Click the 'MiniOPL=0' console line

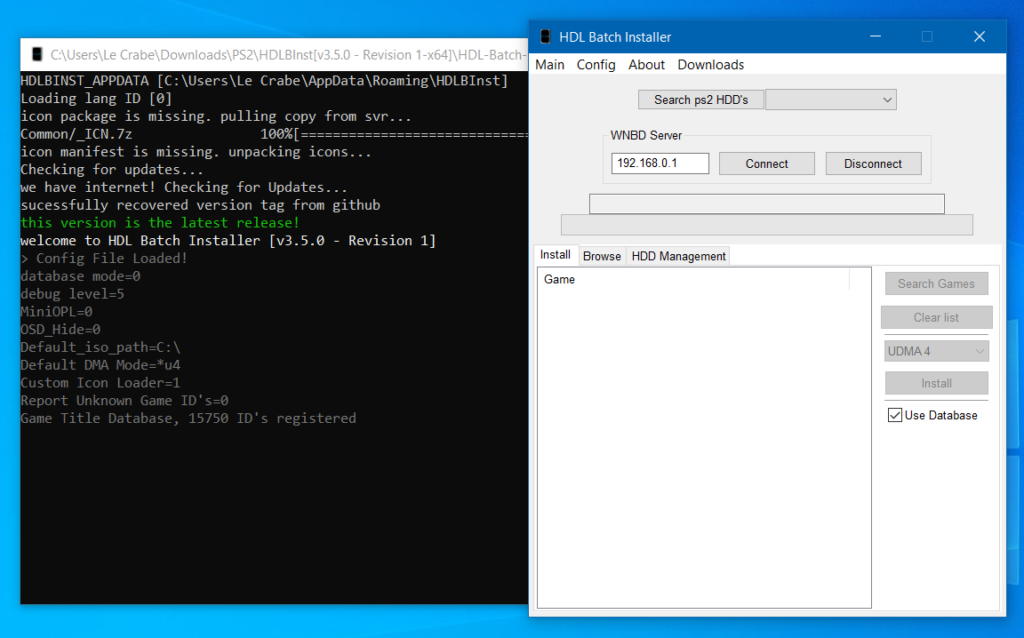[56, 311]
